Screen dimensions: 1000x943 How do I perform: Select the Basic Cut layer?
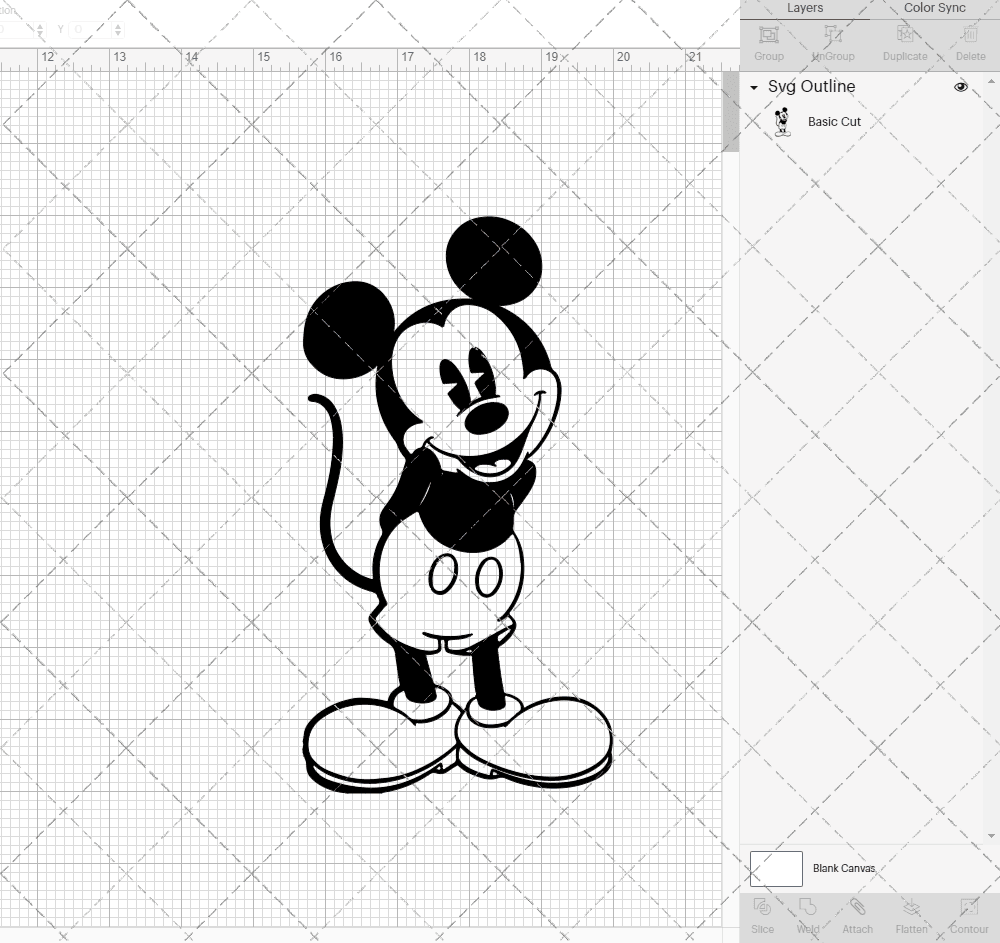point(834,121)
